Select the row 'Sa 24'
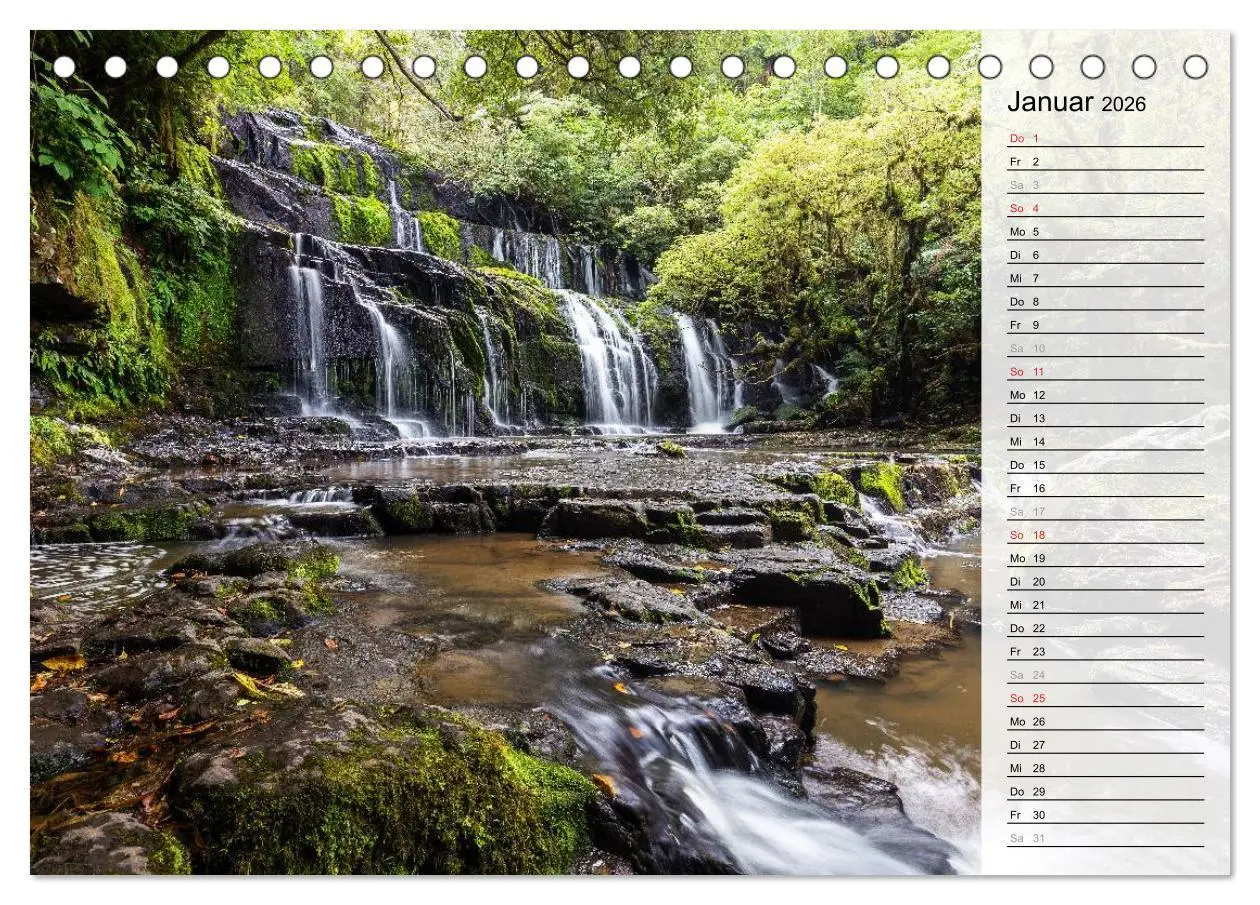 [x=1105, y=674]
